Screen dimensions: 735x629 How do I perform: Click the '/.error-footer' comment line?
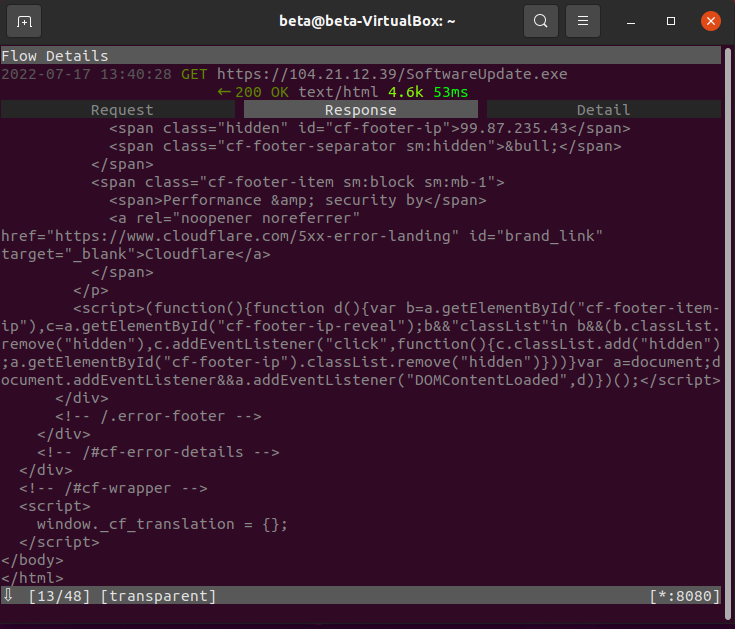(x=158, y=416)
